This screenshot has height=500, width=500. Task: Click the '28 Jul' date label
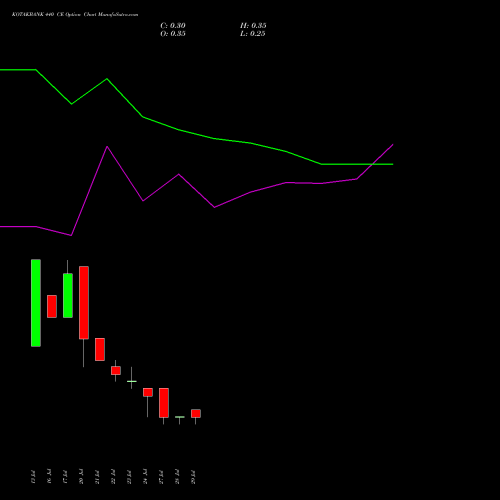point(177,477)
